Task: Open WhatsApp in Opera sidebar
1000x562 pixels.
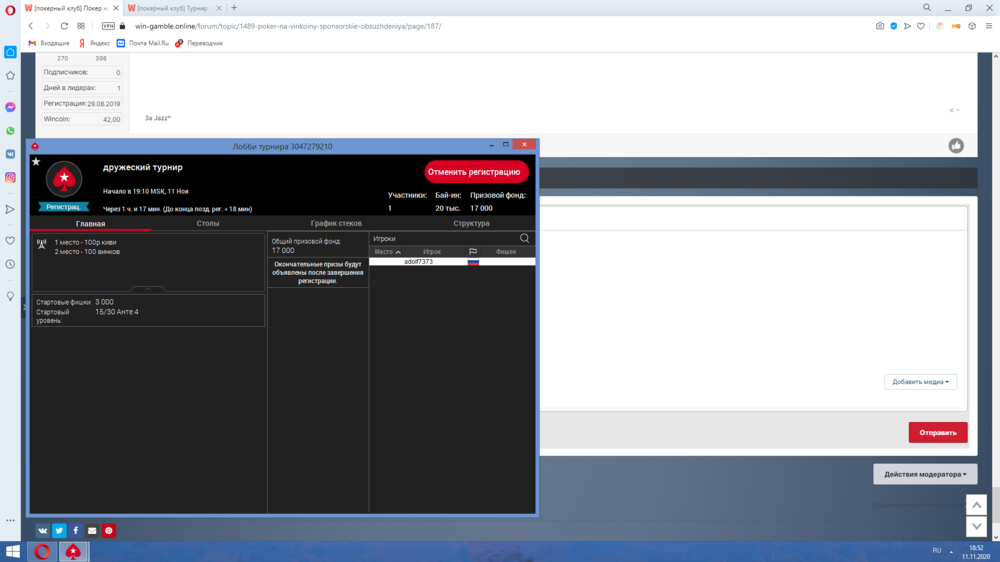Action: [x=10, y=131]
